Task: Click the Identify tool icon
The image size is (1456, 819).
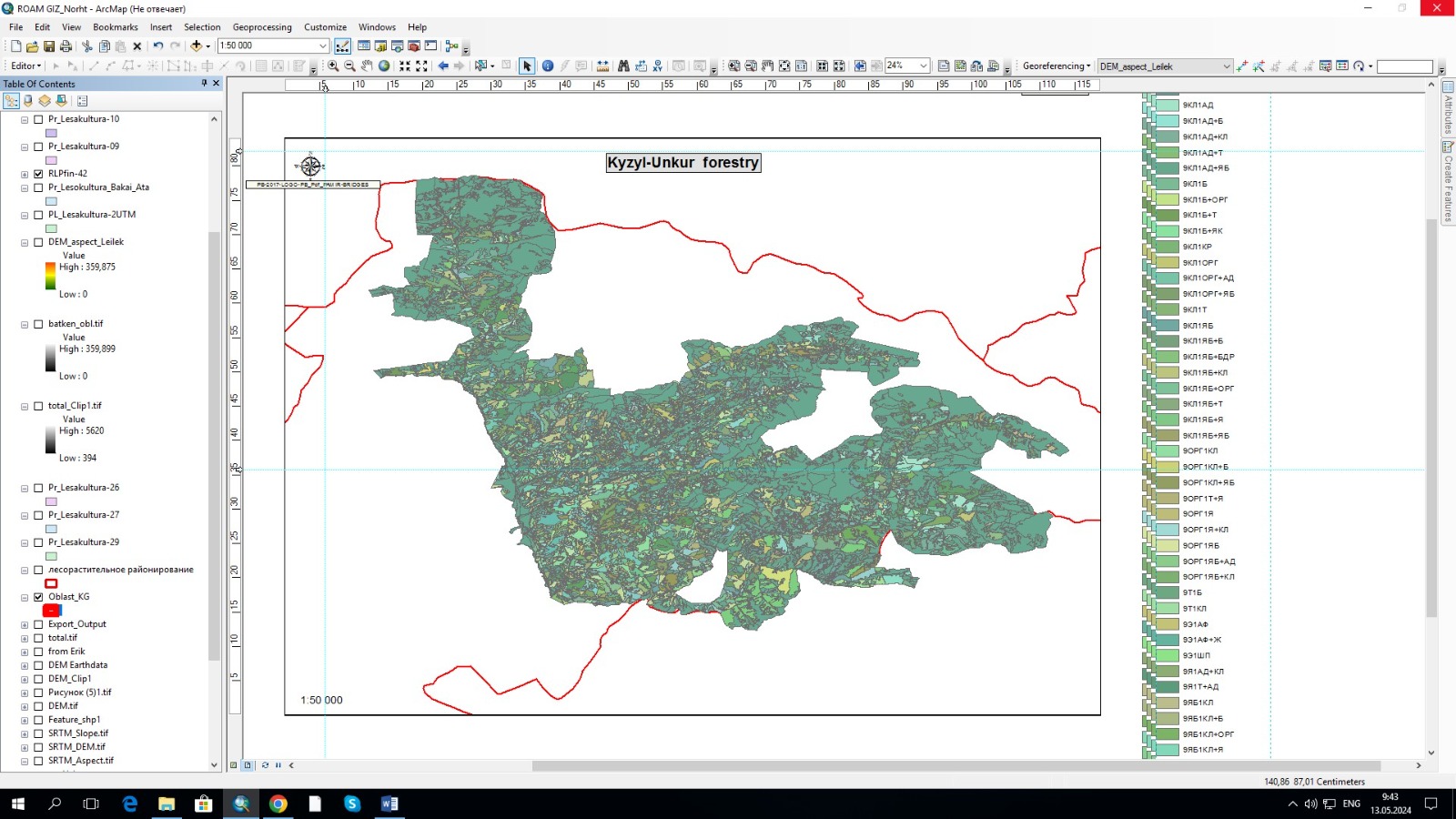Action: click(547, 66)
